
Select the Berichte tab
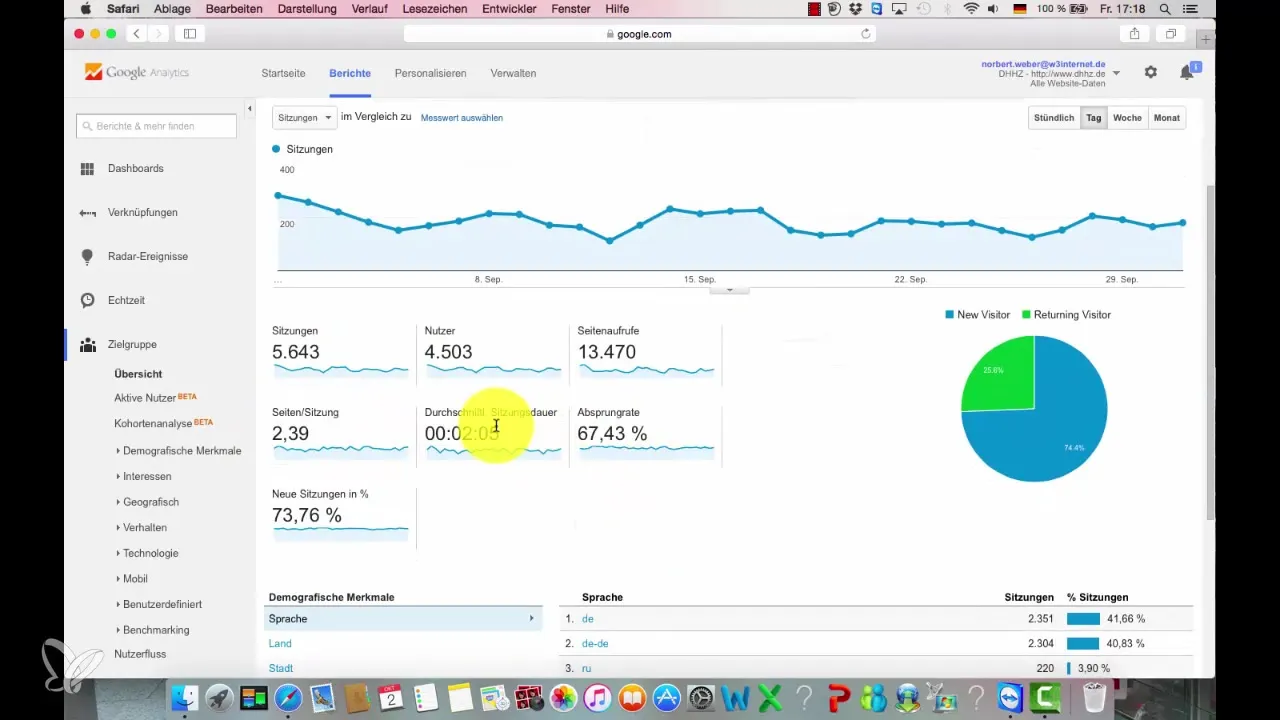click(350, 73)
